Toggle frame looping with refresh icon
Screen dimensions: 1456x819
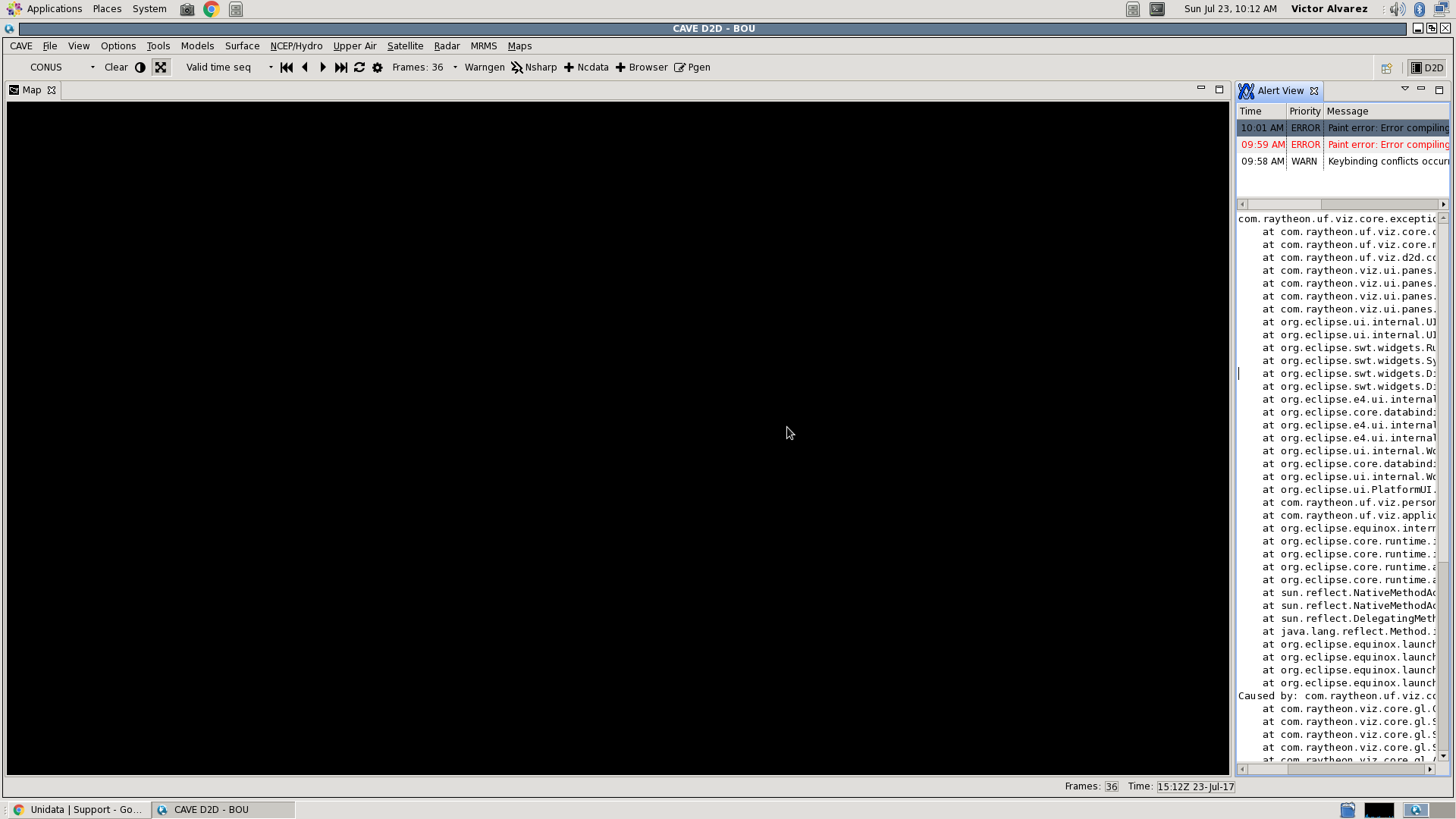pyautogui.click(x=359, y=67)
